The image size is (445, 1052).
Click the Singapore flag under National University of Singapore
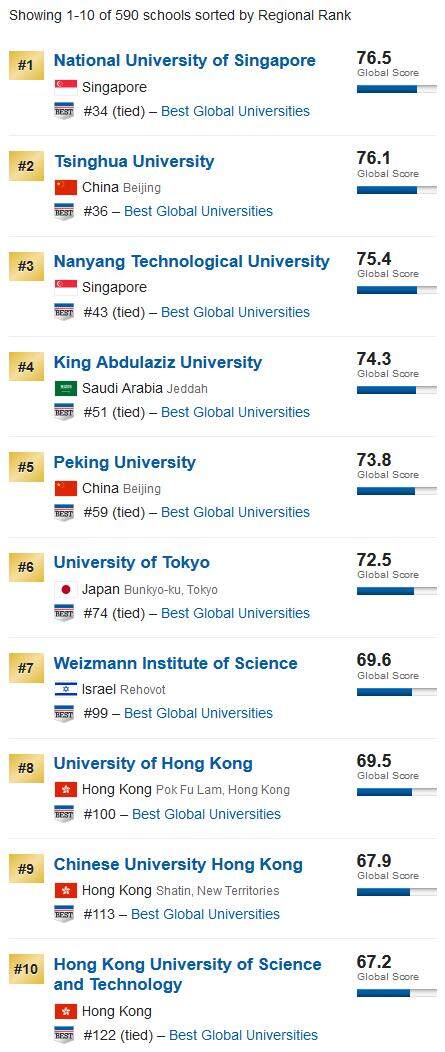point(65,87)
